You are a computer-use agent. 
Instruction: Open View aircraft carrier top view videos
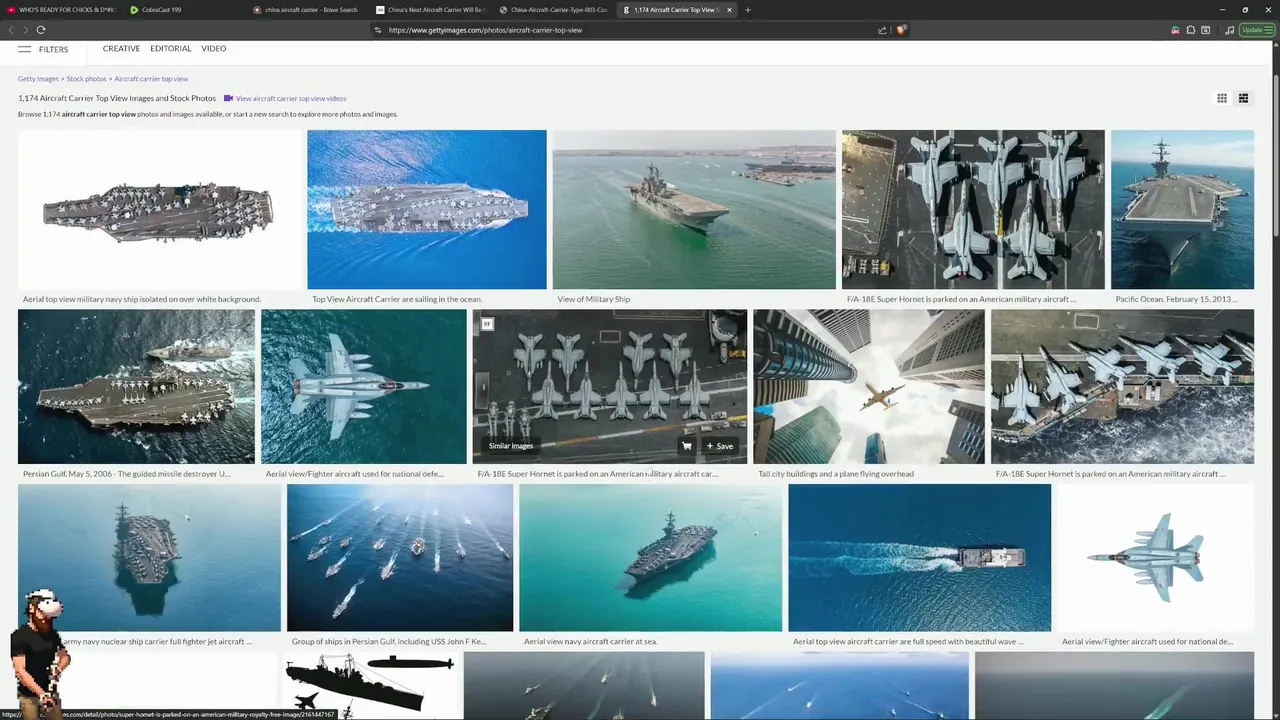click(x=291, y=98)
